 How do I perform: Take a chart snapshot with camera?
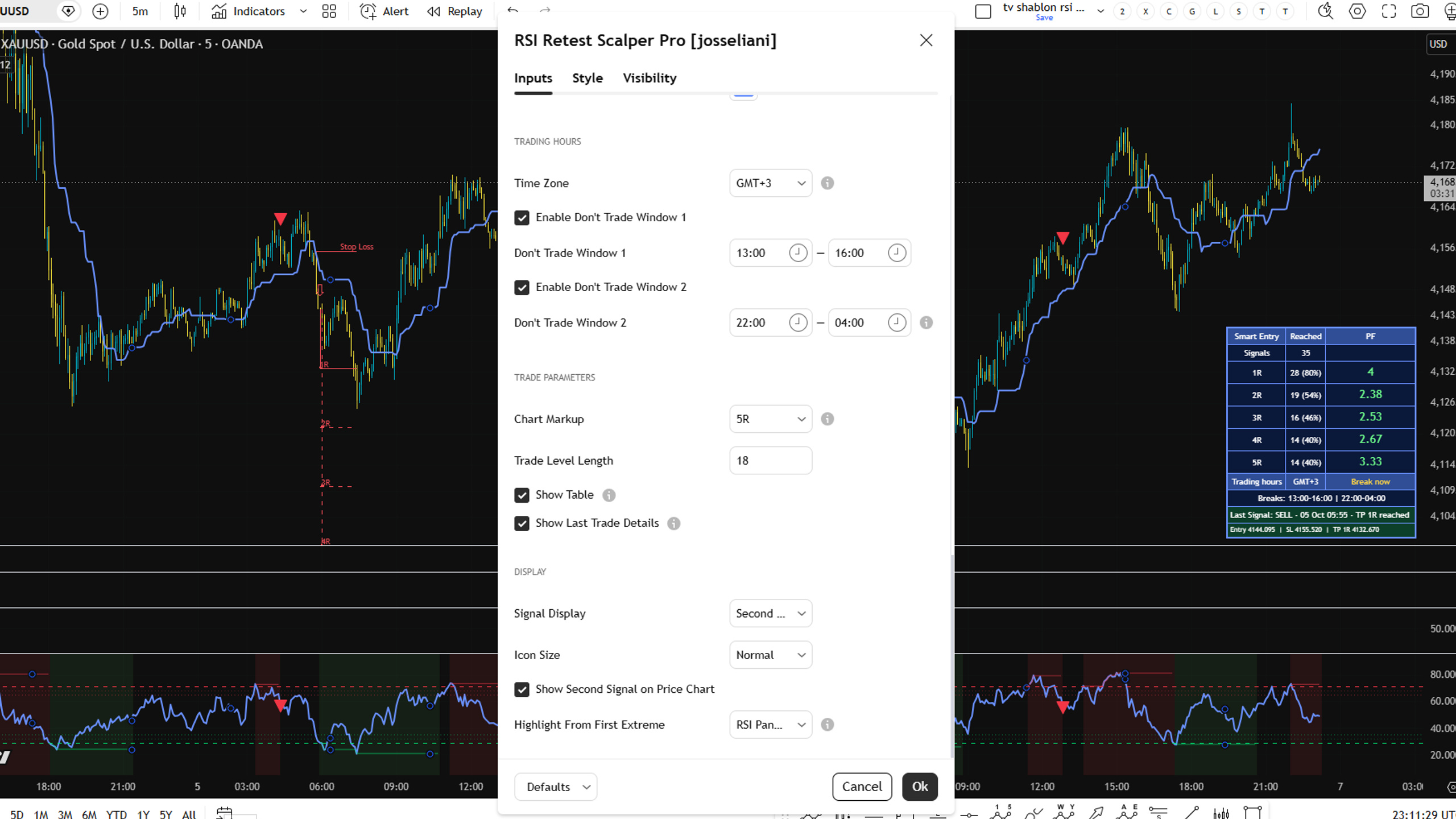coord(1420,11)
